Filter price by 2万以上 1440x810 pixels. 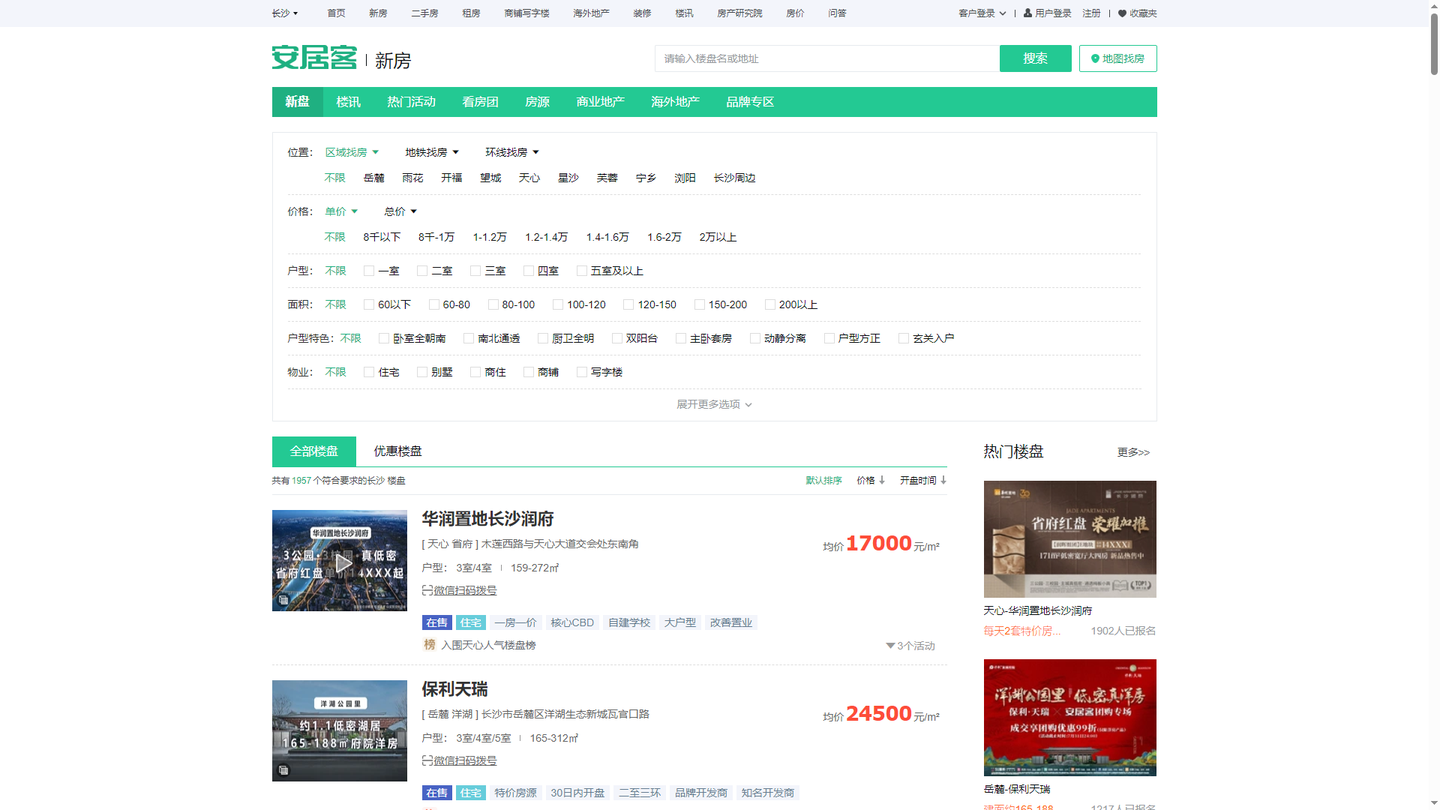pos(718,237)
